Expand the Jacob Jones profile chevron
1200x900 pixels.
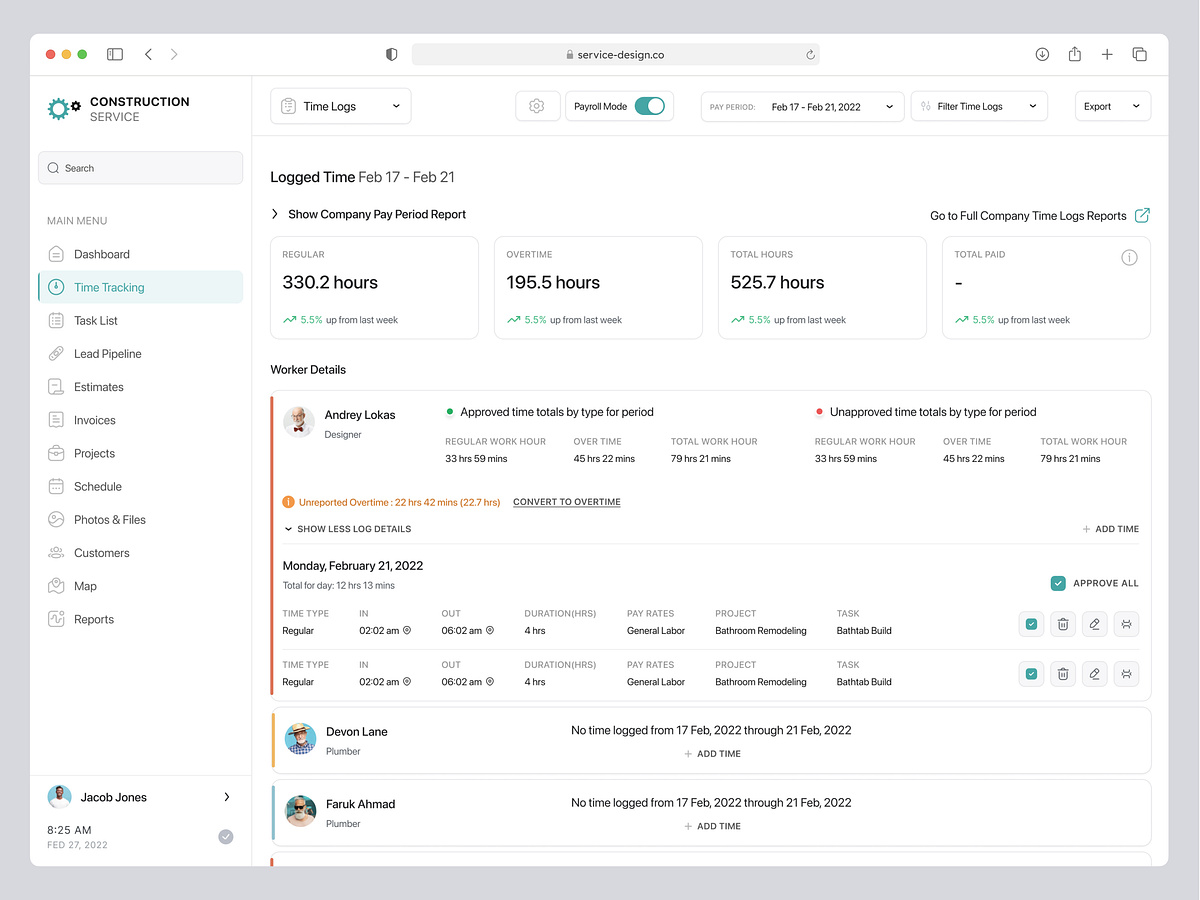coord(227,797)
